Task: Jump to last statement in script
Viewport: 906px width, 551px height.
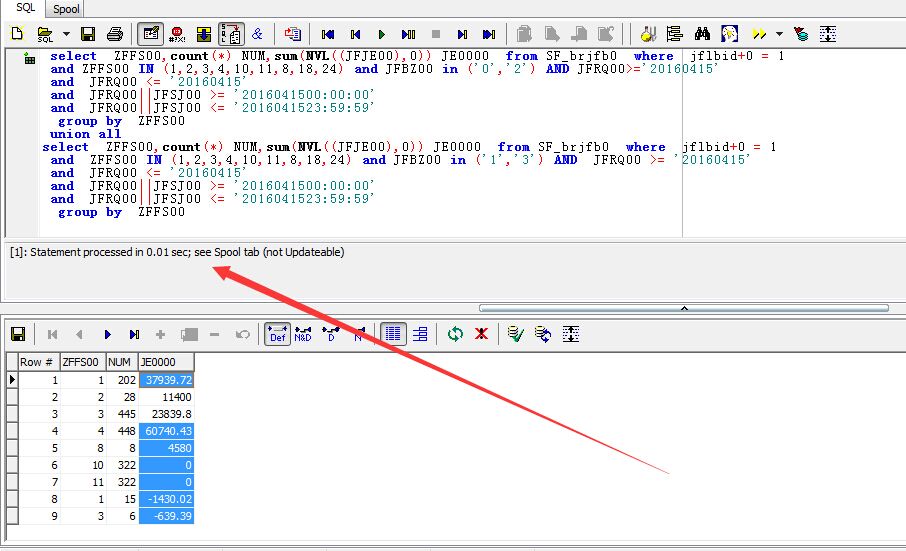Action: click(489, 34)
